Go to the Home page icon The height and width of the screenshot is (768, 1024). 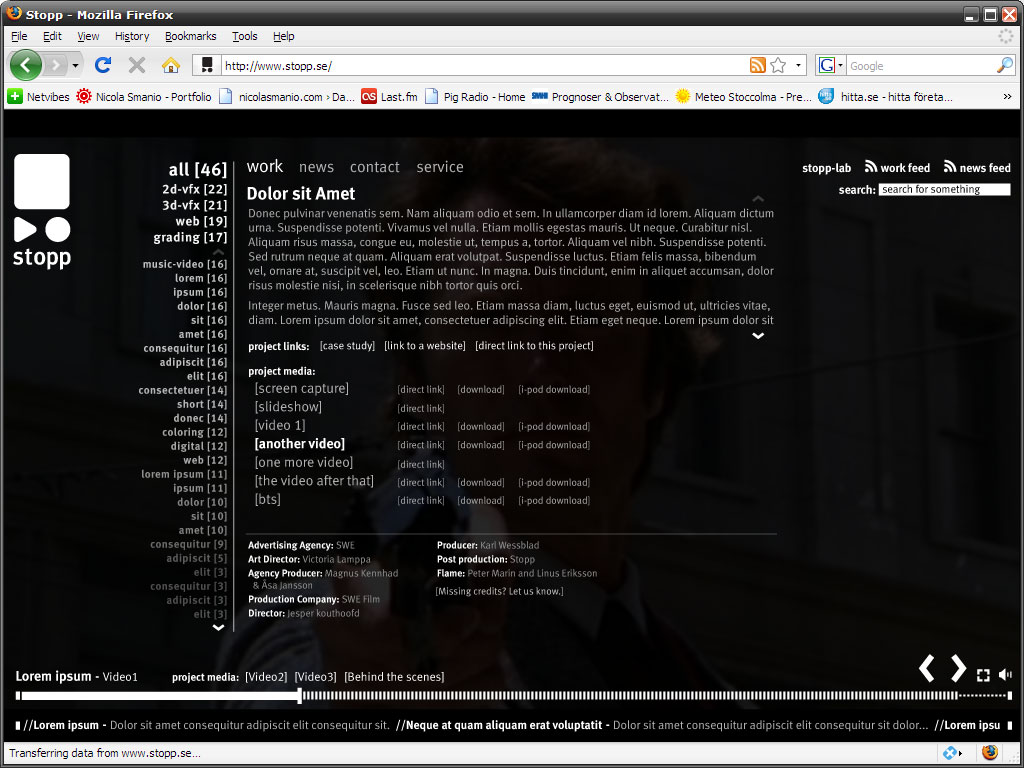[170, 65]
